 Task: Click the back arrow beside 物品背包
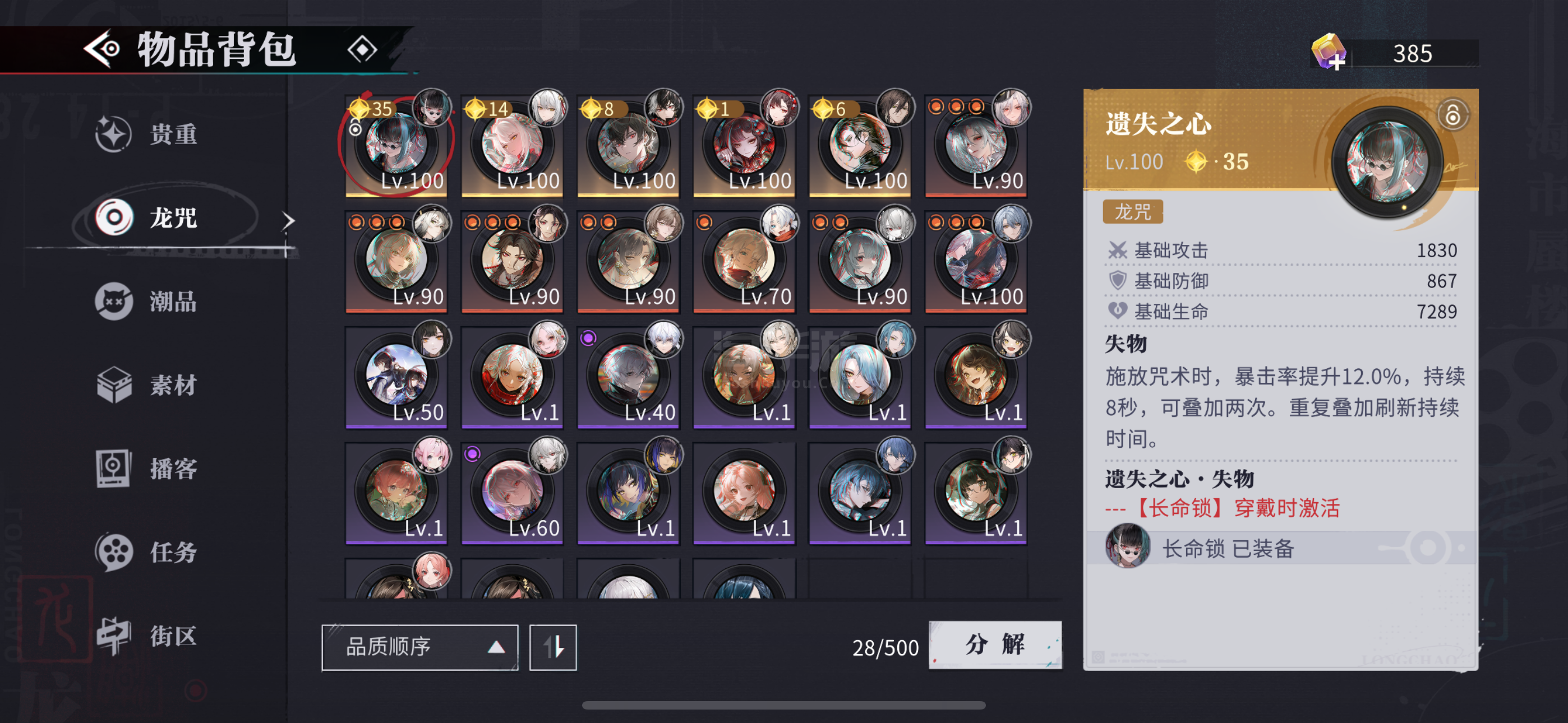click(x=102, y=49)
